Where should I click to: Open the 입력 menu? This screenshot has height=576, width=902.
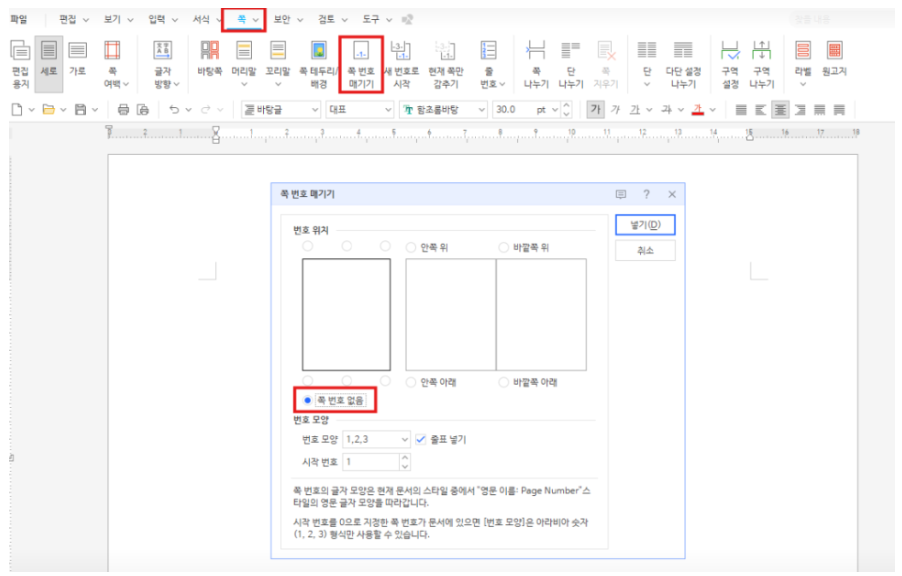click(162, 19)
